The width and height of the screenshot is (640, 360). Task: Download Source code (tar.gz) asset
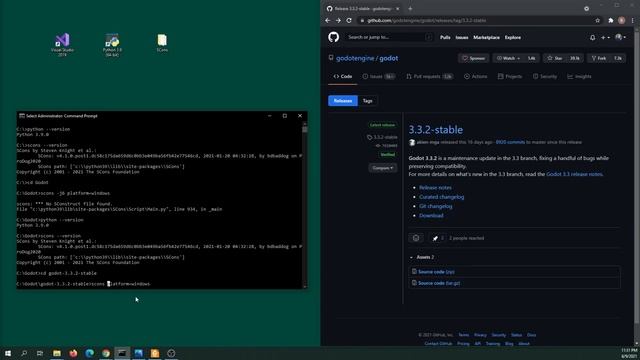[x=439, y=283]
